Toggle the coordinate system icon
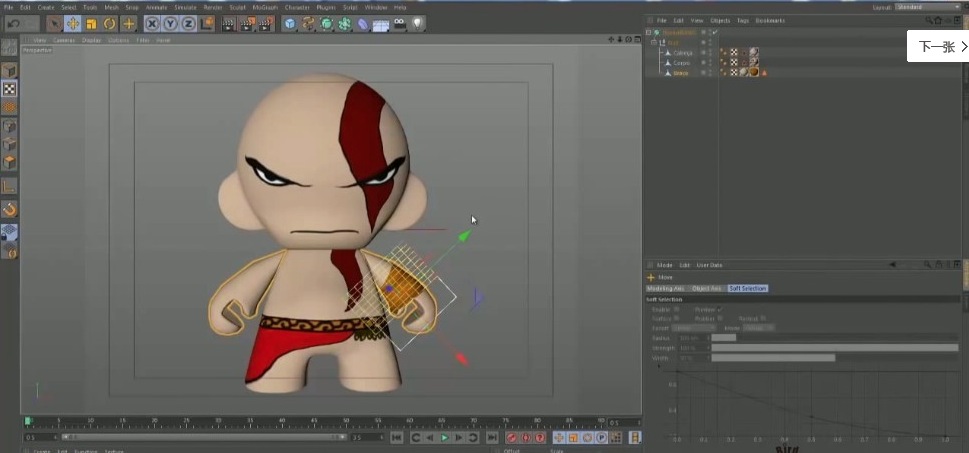Image resolution: width=969 pixels, height=453 pixels. tap(207, 24)
